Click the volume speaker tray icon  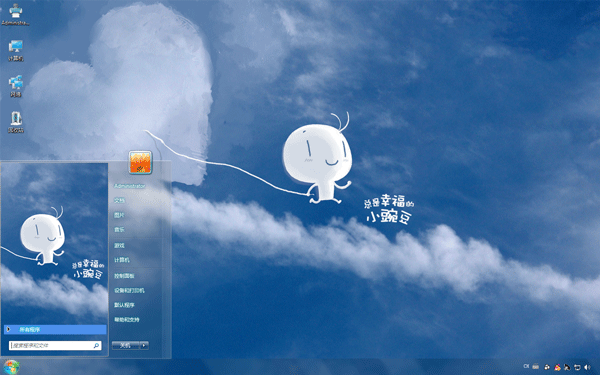(587, 367)
